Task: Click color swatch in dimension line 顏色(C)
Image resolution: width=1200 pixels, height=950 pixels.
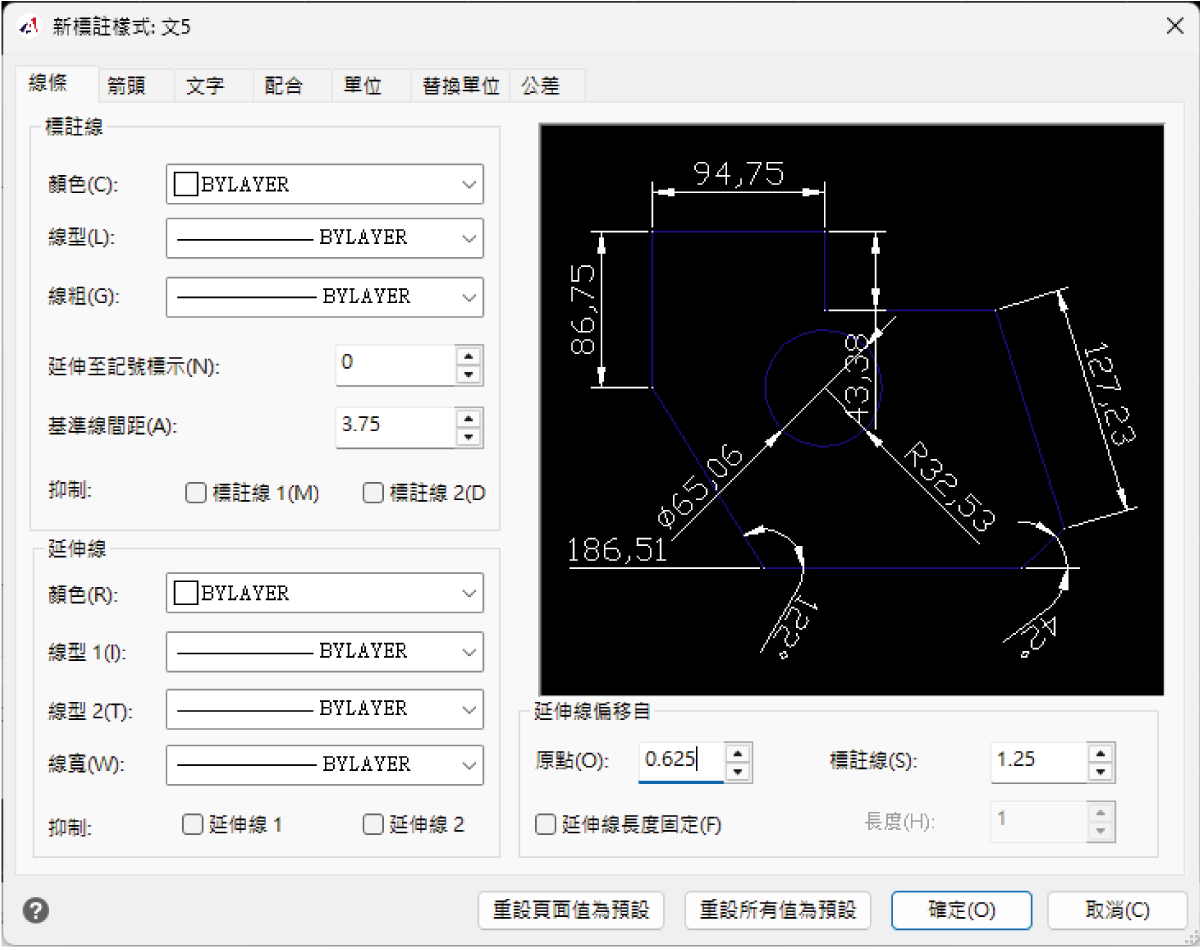Action: click(186, 184)
